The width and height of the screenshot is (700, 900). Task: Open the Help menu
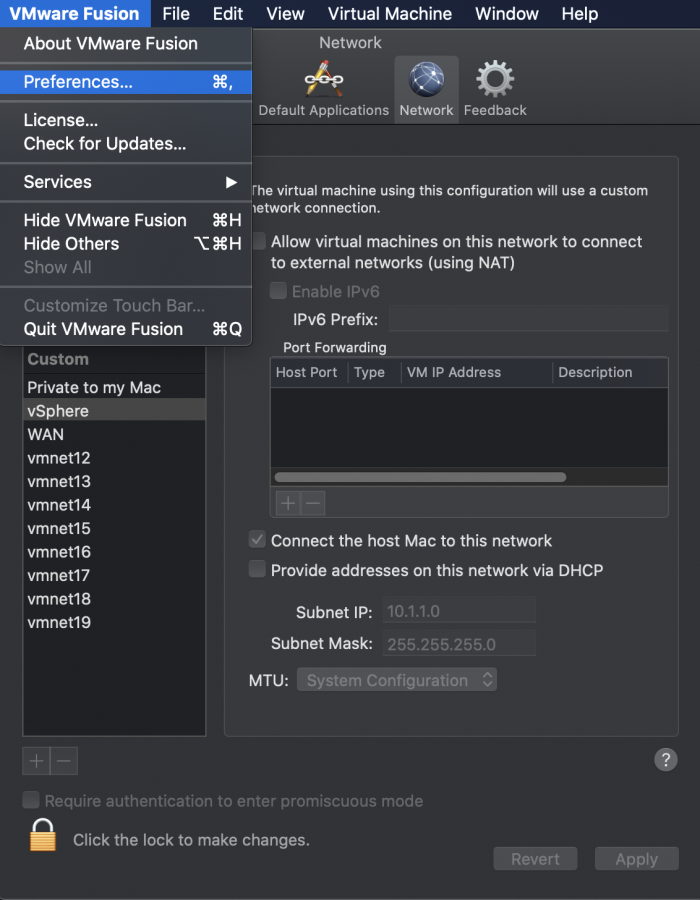click(x=580, y=13)
